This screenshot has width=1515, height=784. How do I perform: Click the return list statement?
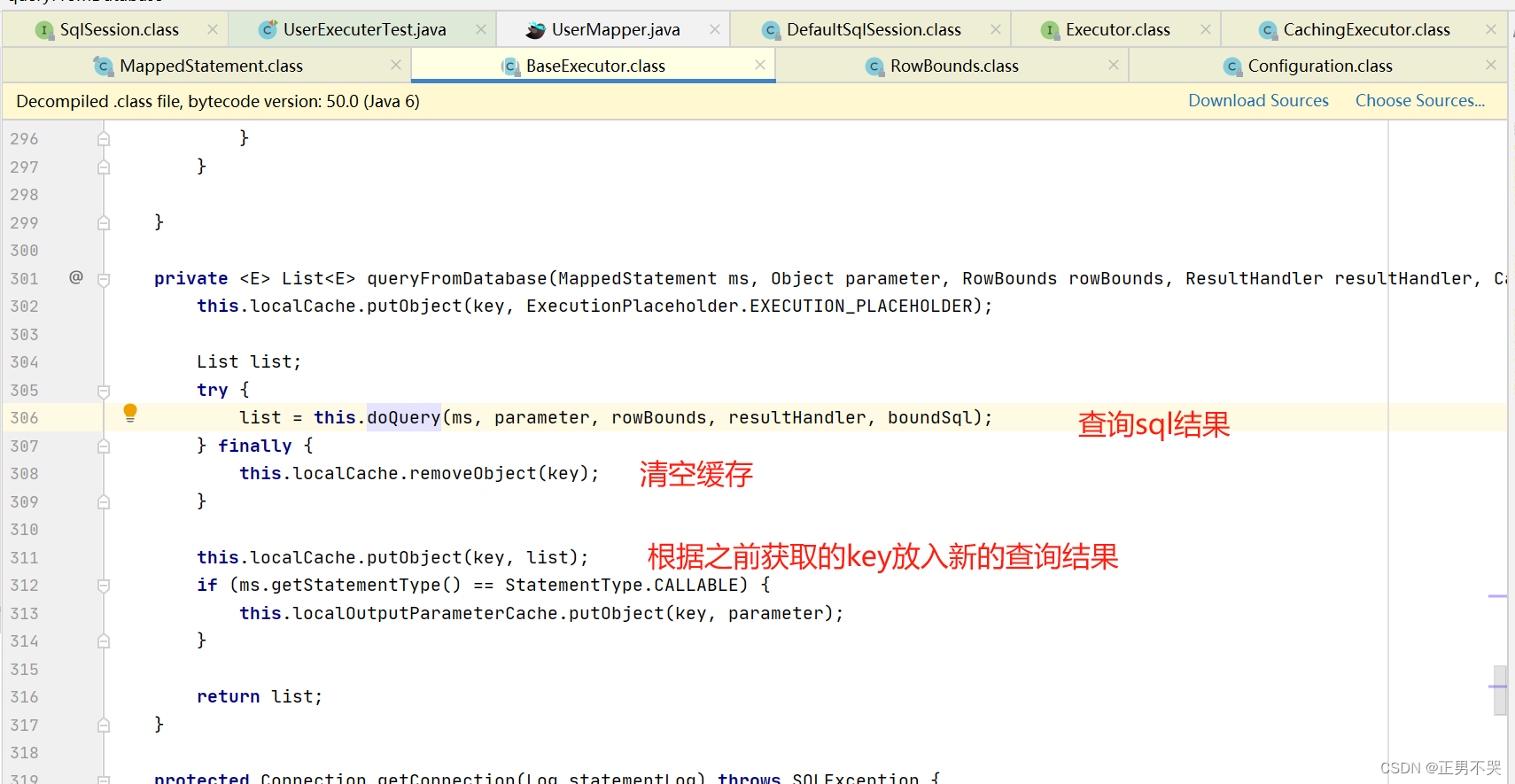click(x=260, y=696)
